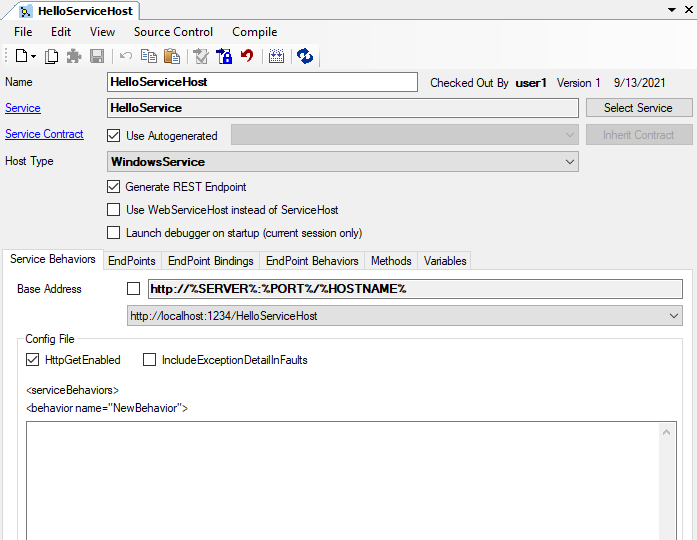Switch to the Variables tab

pos(445,261)
